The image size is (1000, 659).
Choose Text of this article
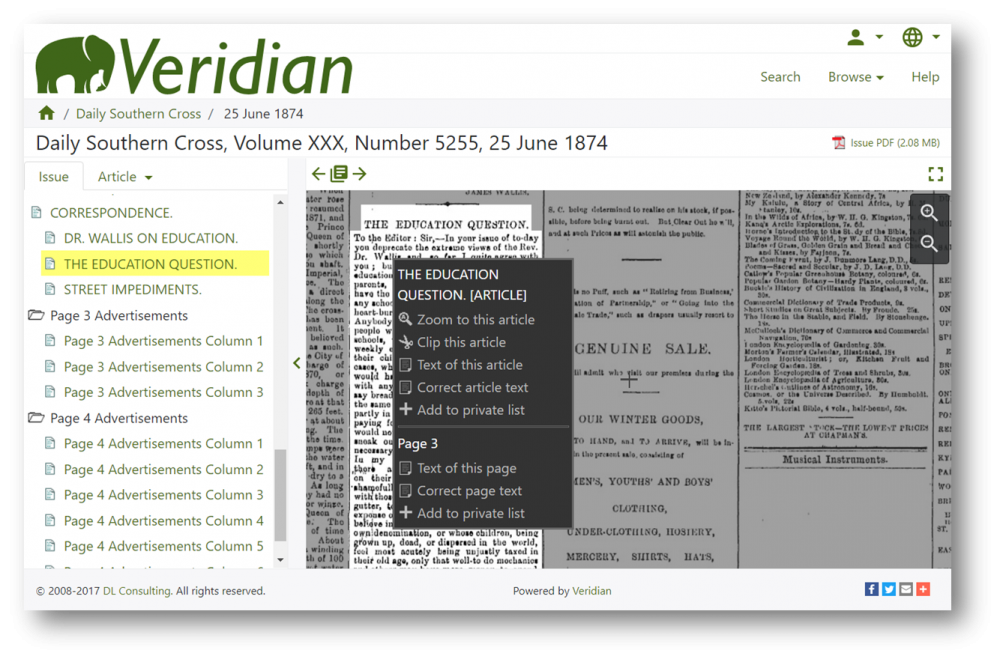[x=460, y=365]
